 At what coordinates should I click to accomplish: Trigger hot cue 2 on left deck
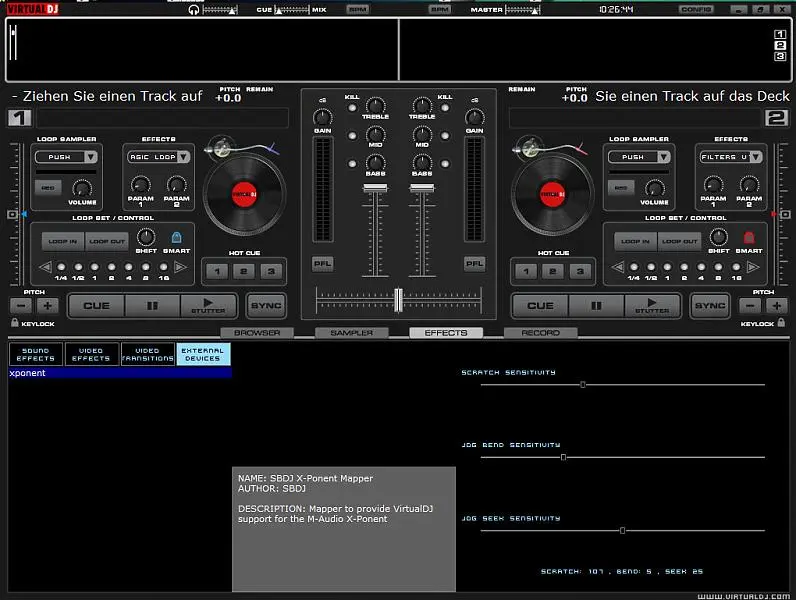pyautogui.click(x=243, y=271)
